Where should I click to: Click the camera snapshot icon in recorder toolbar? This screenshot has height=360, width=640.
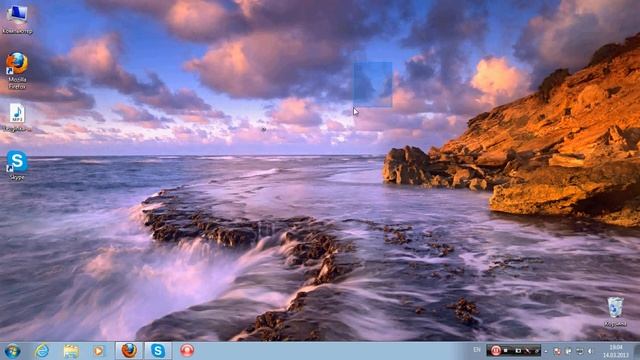518,351
